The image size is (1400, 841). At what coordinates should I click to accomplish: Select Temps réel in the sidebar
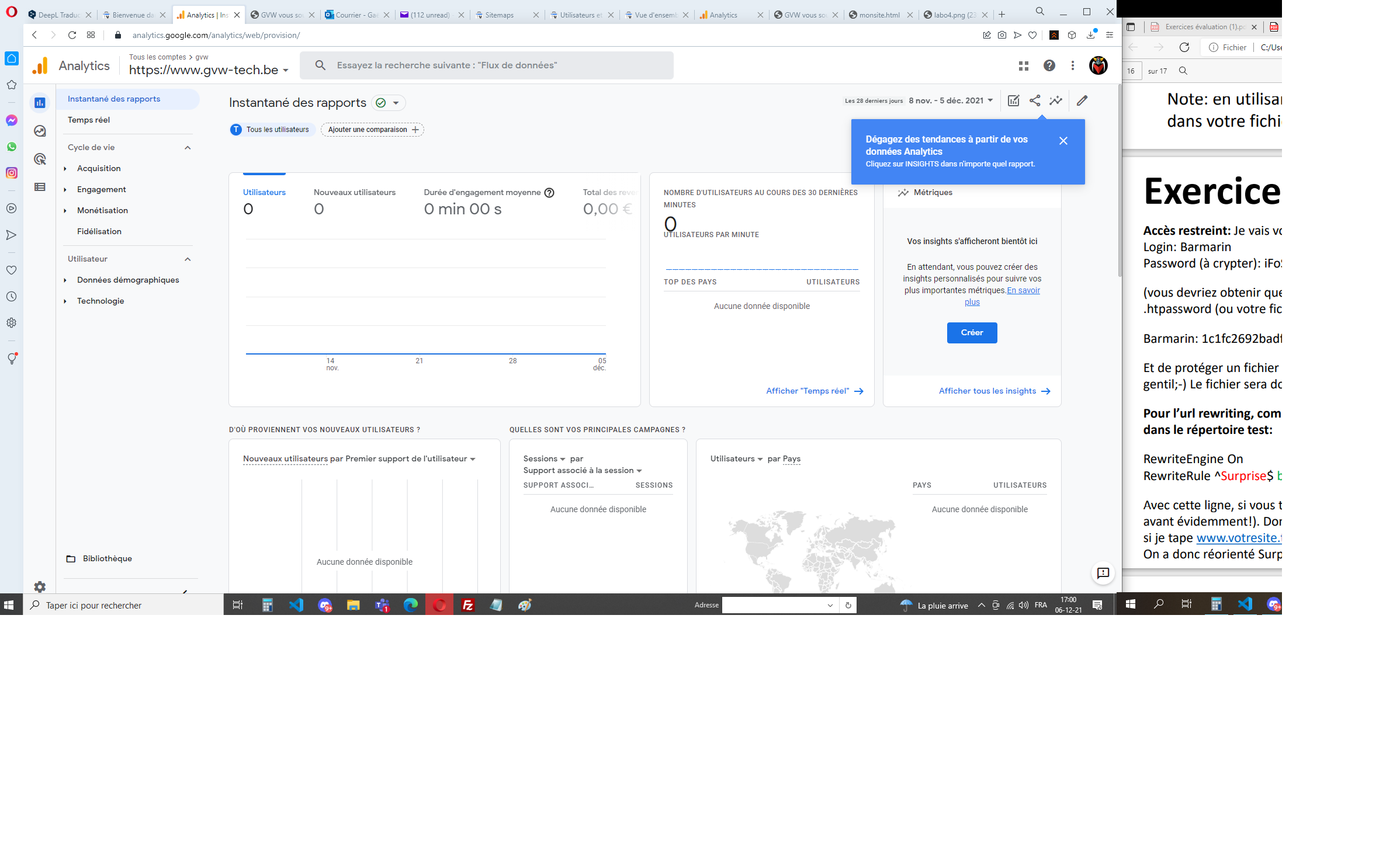[x=89, y=120]
